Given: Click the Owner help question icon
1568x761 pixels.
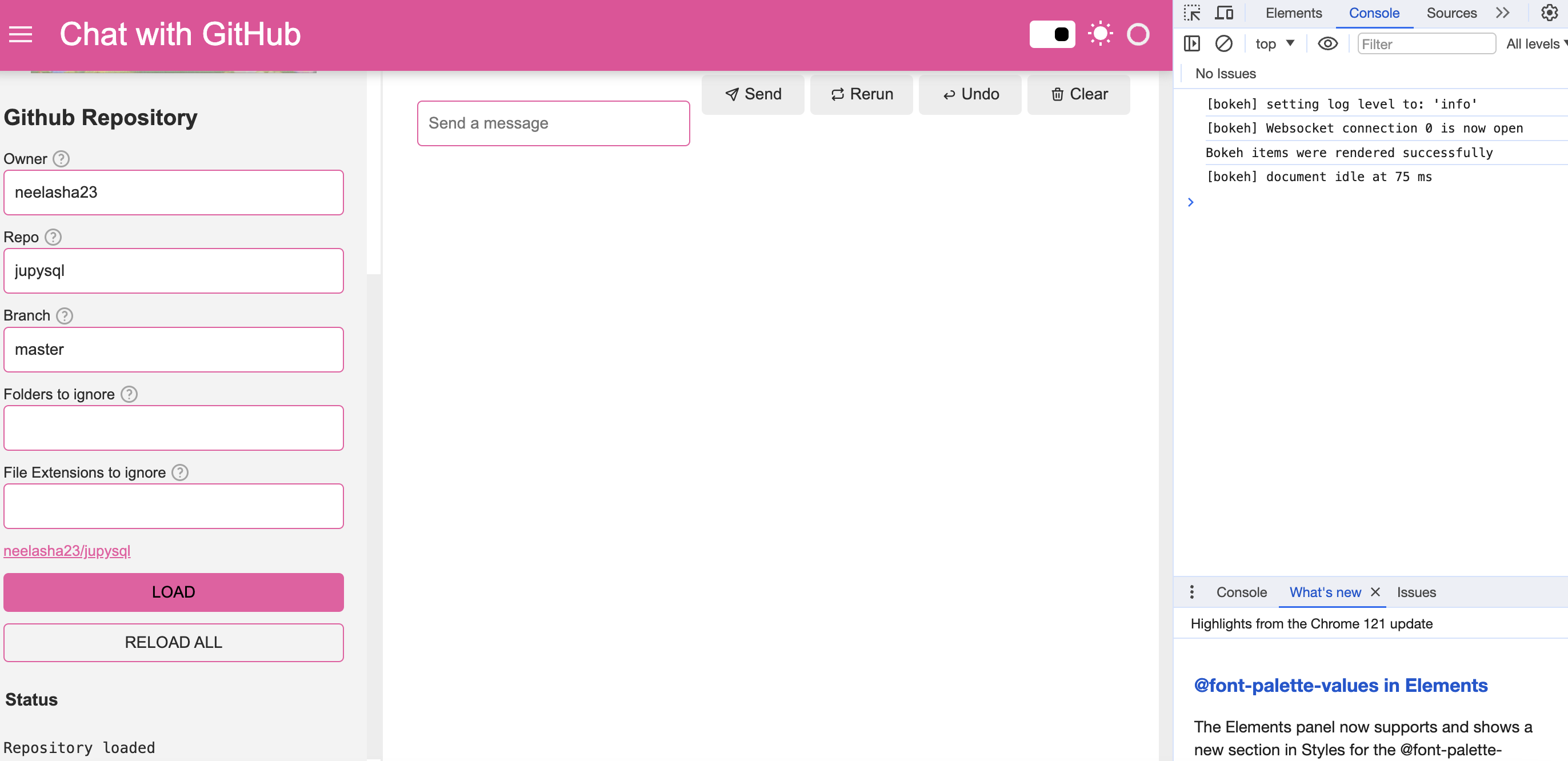Looking at the screenshot, I should pos(61,159).
